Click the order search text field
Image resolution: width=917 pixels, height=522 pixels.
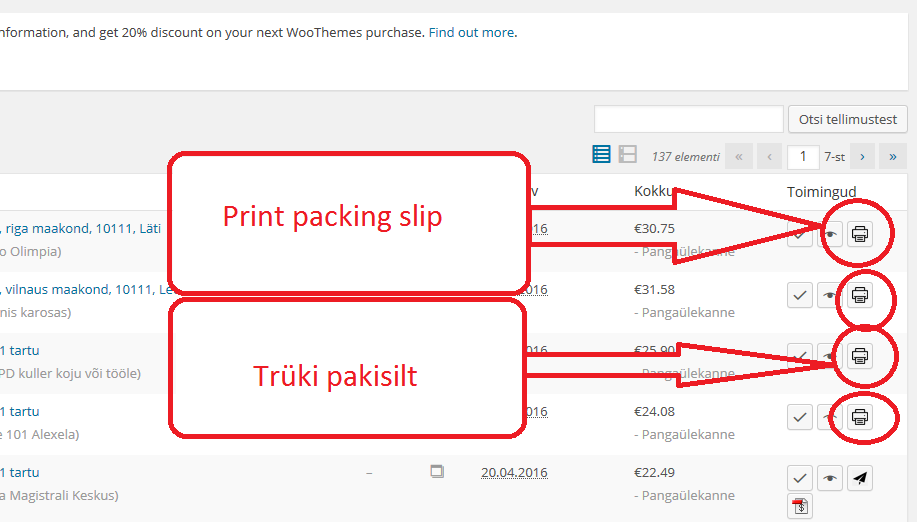click(688, 119)
